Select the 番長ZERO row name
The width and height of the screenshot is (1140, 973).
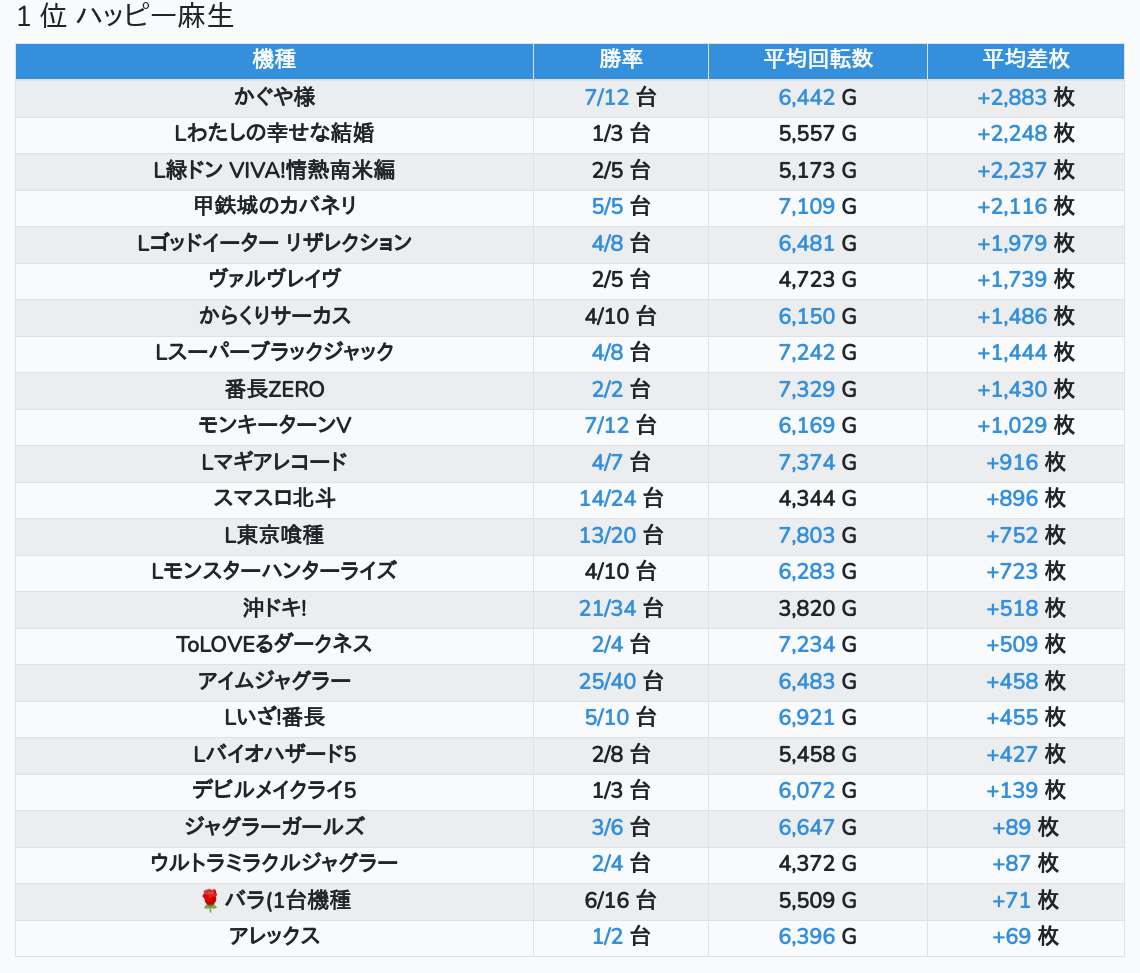click(x=275, y=389)
